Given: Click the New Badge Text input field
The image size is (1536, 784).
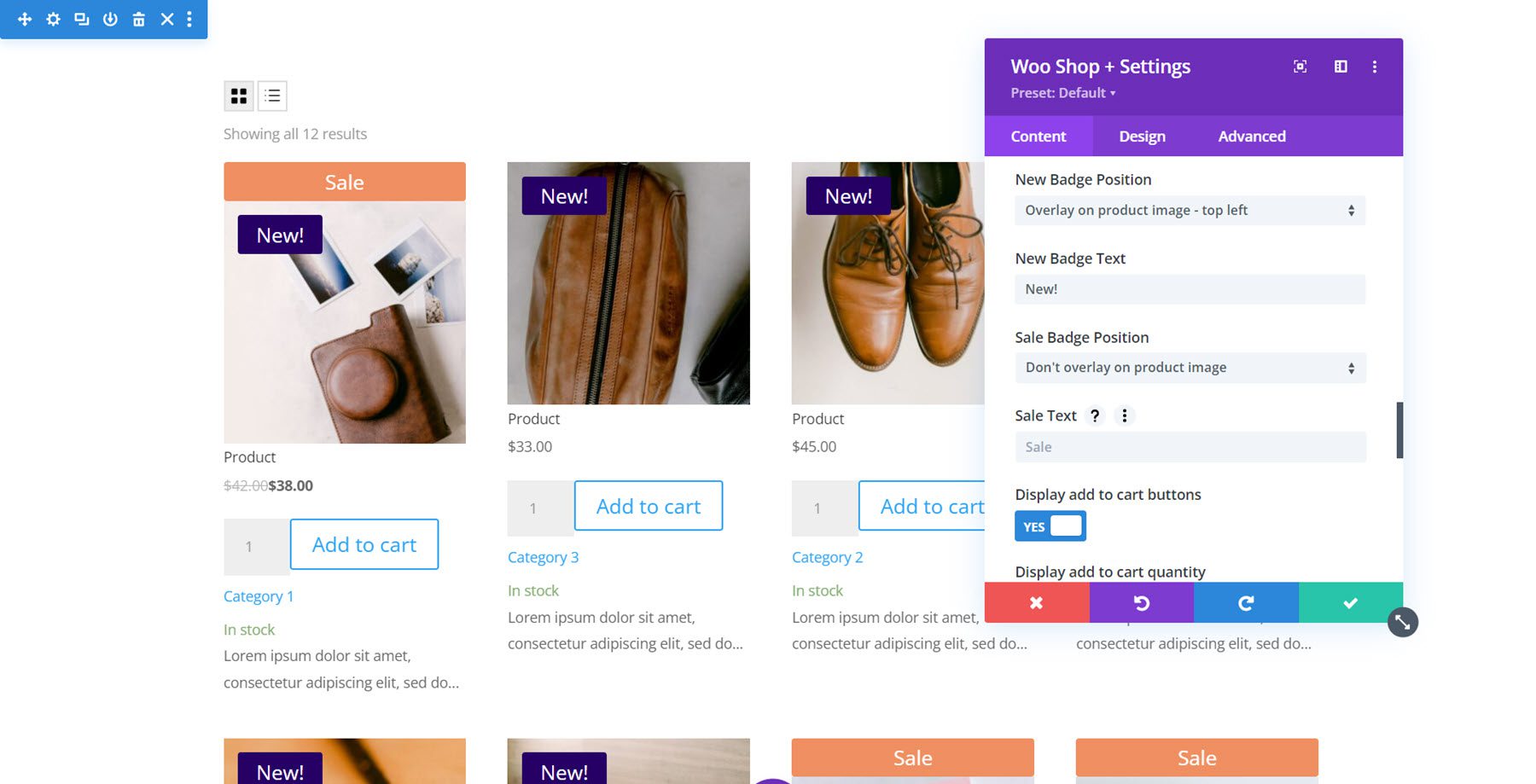Looking at the screenshot, I should click(1189, 288).
